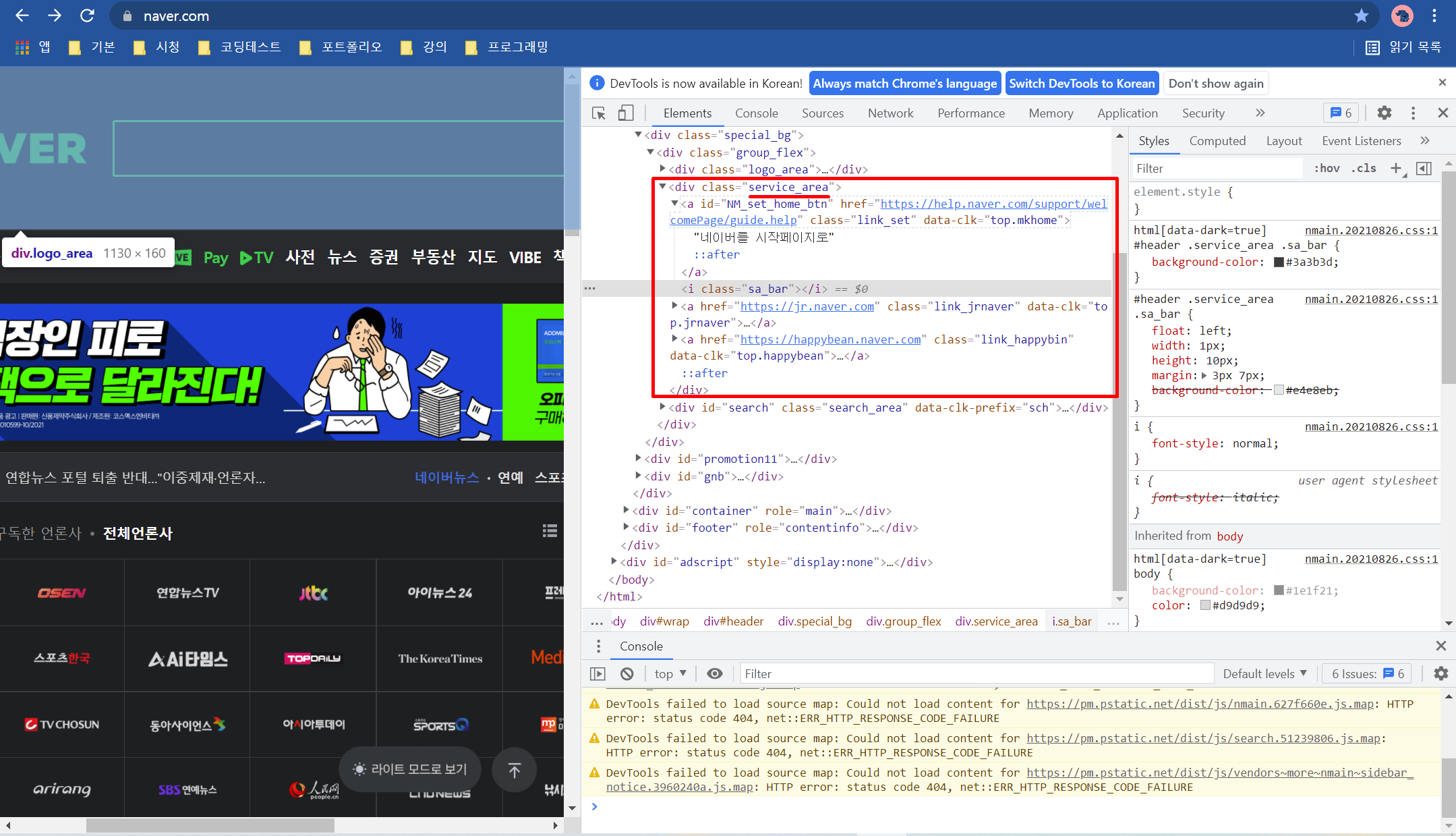Click the scroll-to-top arrow button
1456x836 pixels.
tap(514, 770)
